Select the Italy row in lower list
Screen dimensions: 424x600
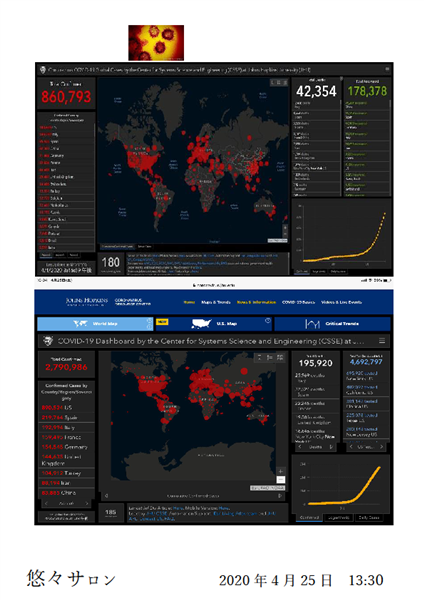66,427
